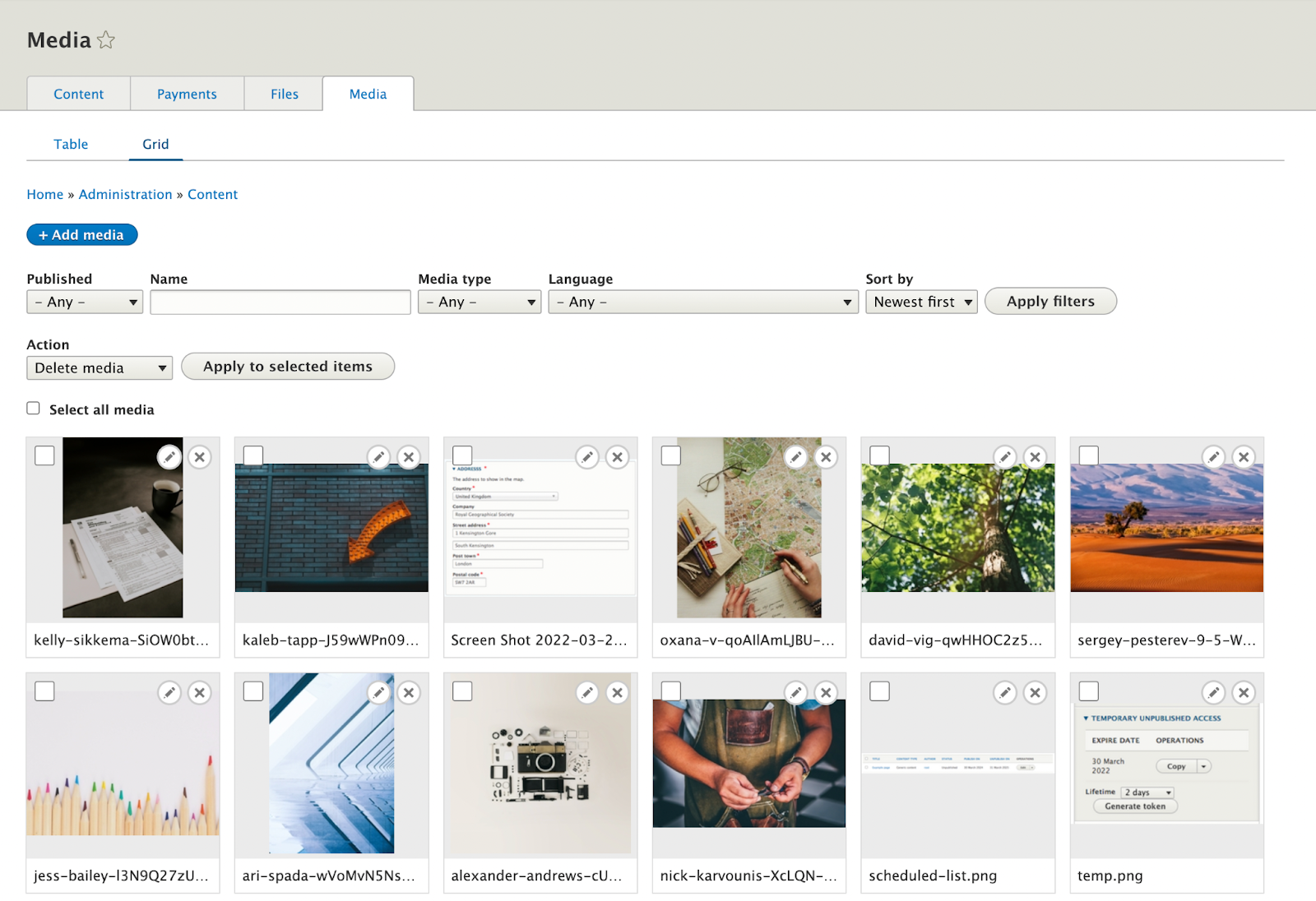Tick the jess-bailey item checkbox
The height and width of the screenshot is (901, 1316).
(x=44, y=691)
